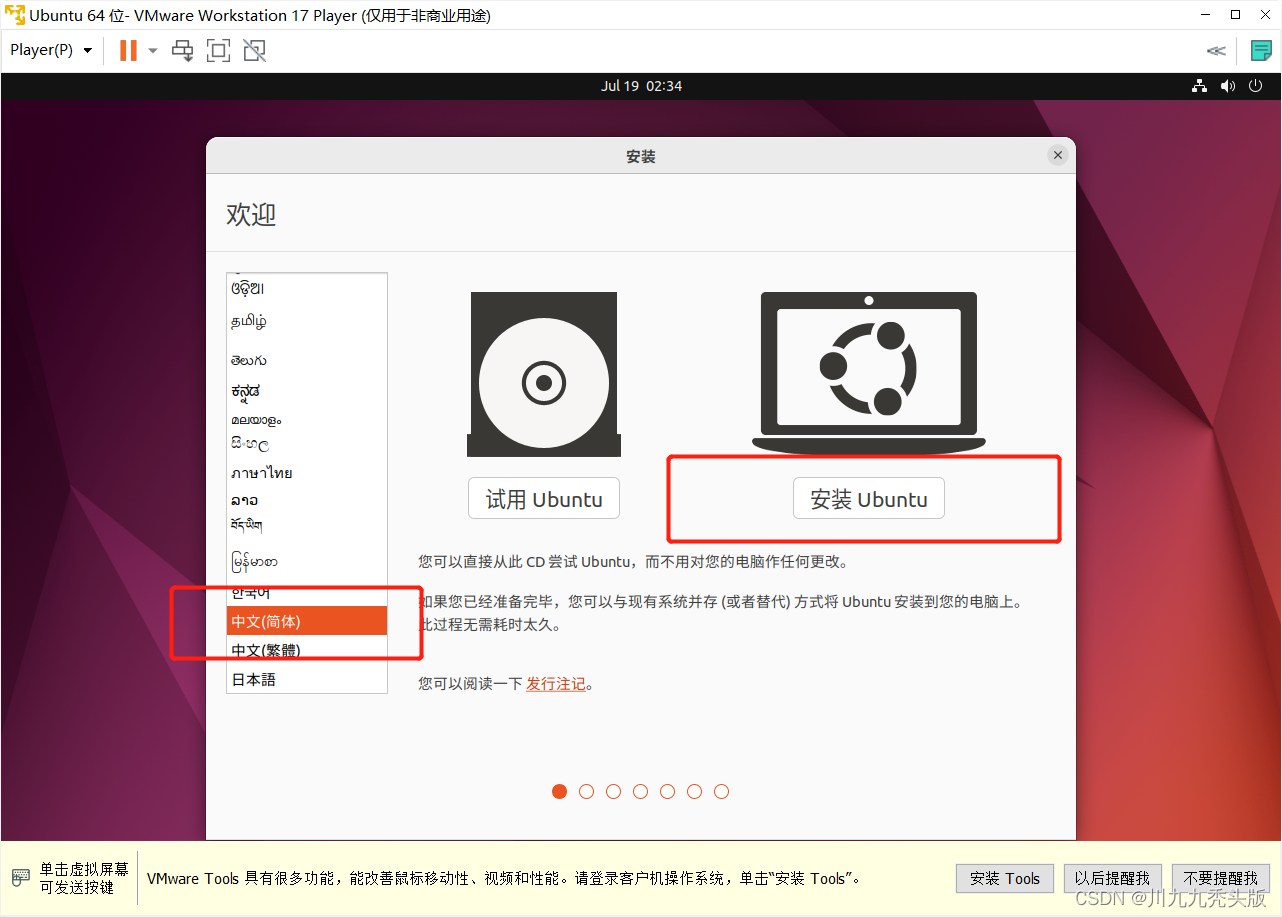This screenshot has width=1282, height=917.
Task: Click the exit Unity mode icon
Action: (x=254, y=50)
